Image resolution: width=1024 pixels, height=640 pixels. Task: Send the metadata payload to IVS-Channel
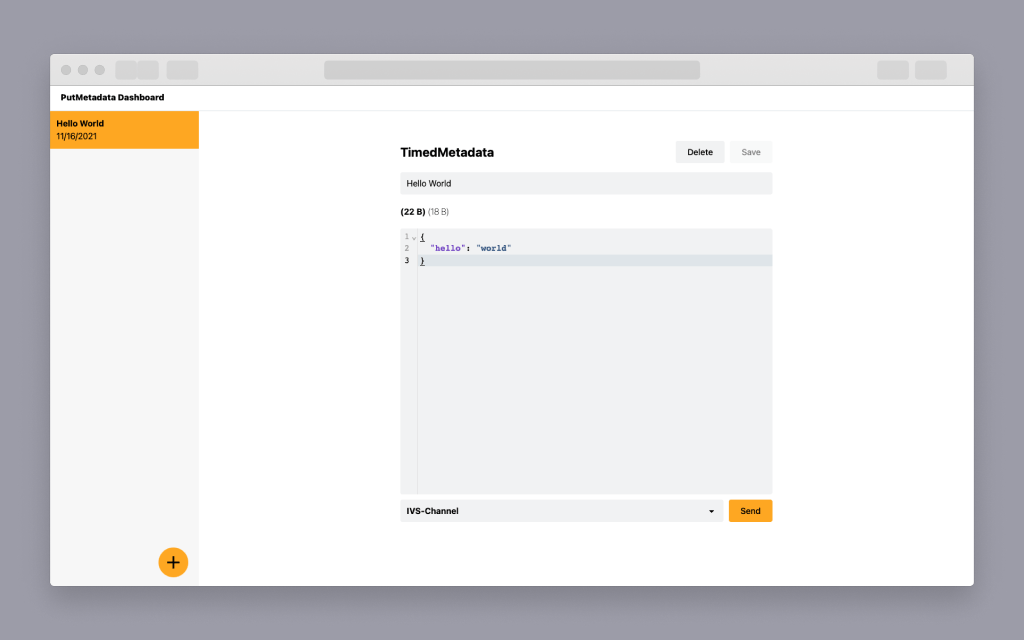(x=750, y=510)
